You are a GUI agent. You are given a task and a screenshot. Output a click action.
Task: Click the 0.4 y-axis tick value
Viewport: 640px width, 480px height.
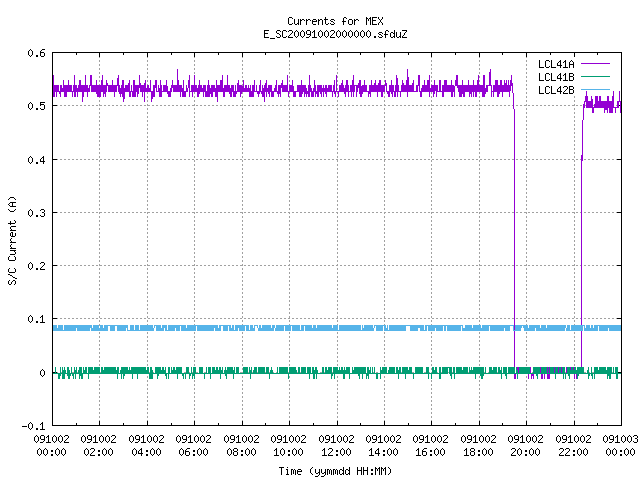(x=36, y=160)
